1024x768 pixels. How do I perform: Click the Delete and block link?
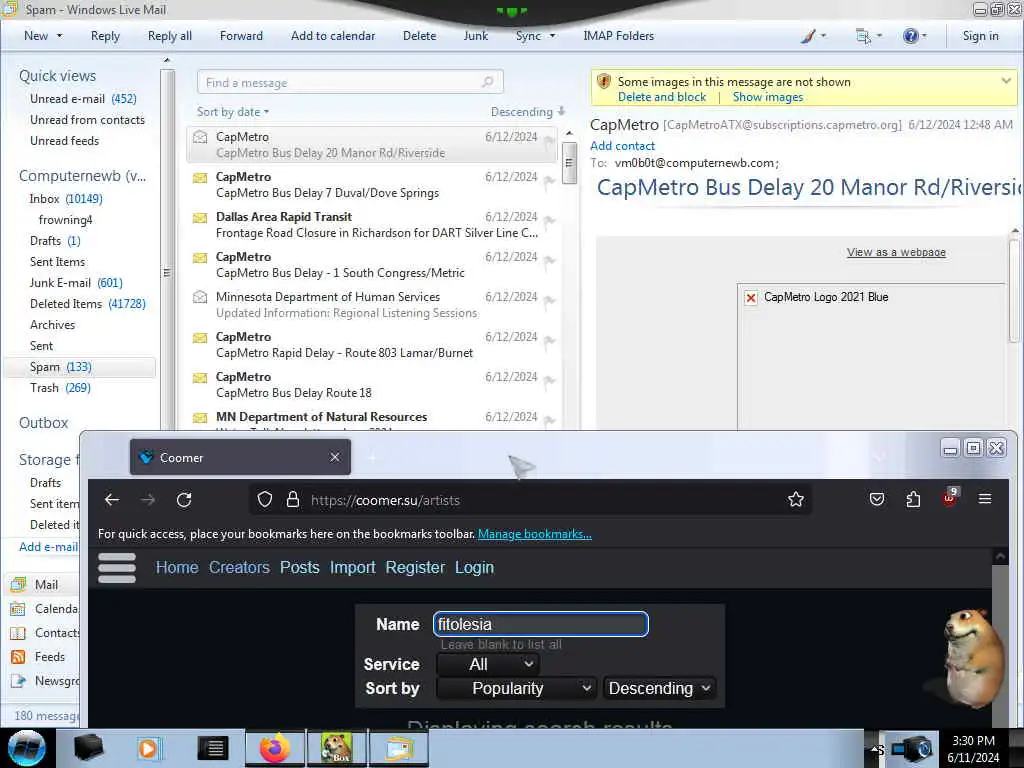(662, 97)
